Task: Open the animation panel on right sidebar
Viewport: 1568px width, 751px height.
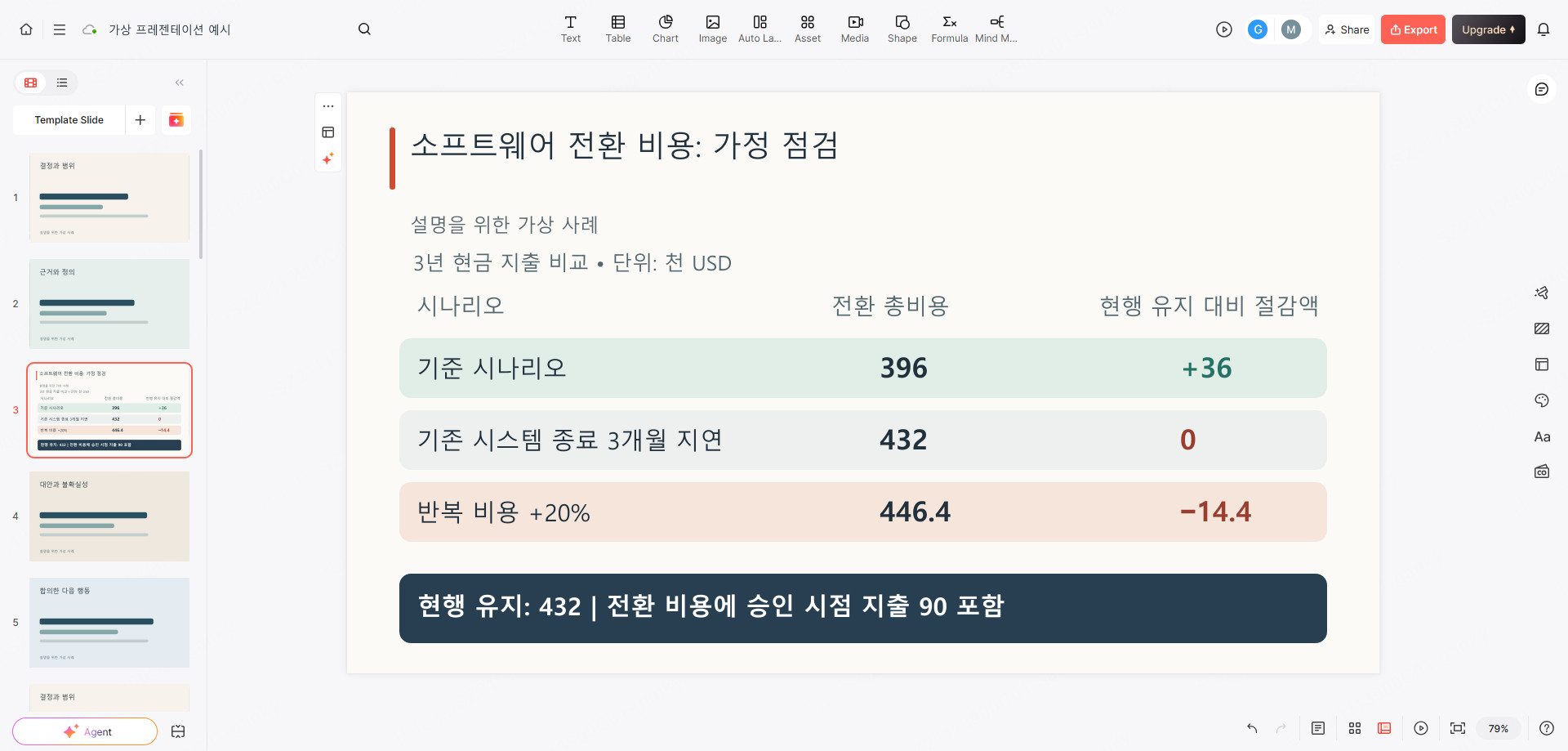Action: tap(1542, 293)
